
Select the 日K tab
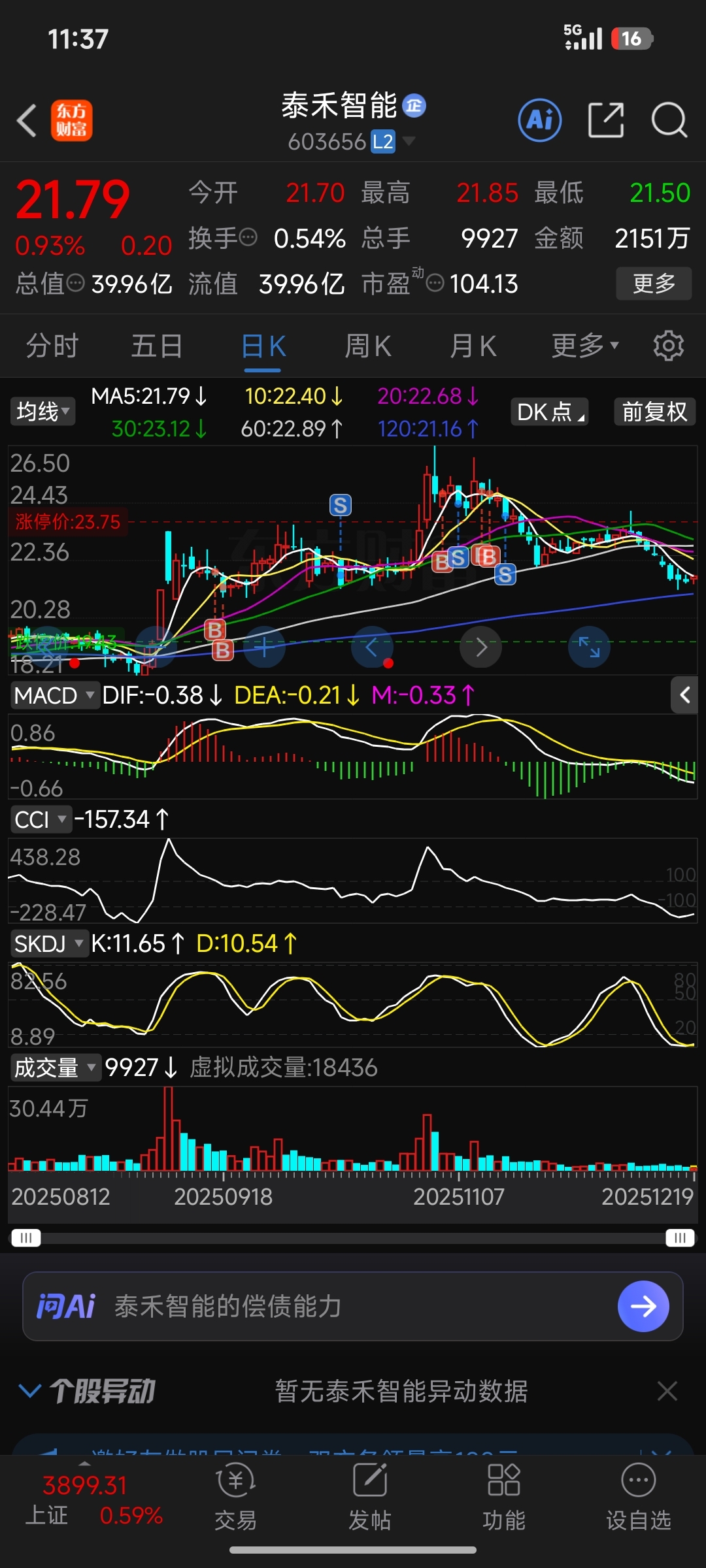[x=263, y=346]
